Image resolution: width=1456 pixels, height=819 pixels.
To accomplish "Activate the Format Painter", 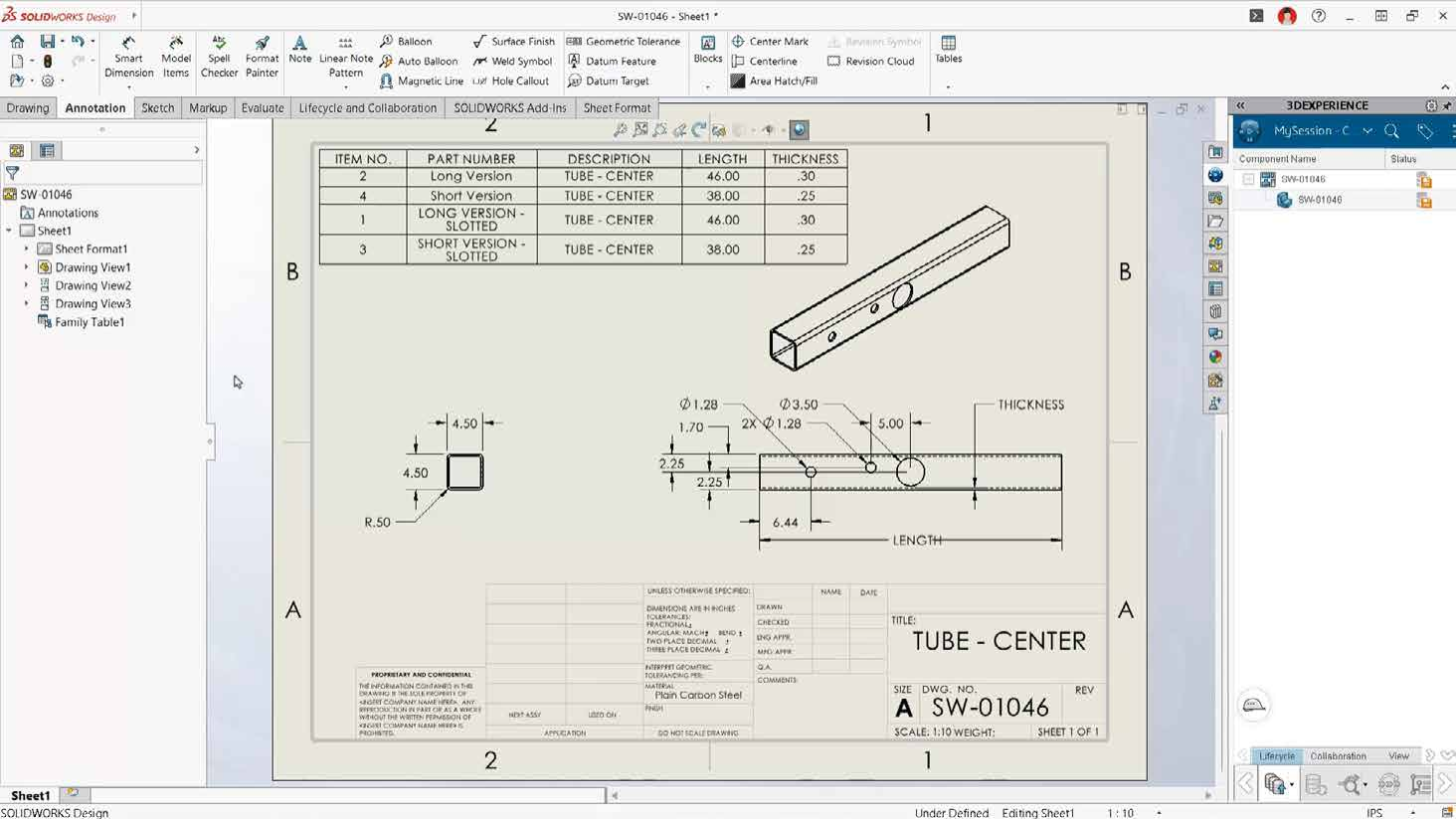I will click(262, 57).
